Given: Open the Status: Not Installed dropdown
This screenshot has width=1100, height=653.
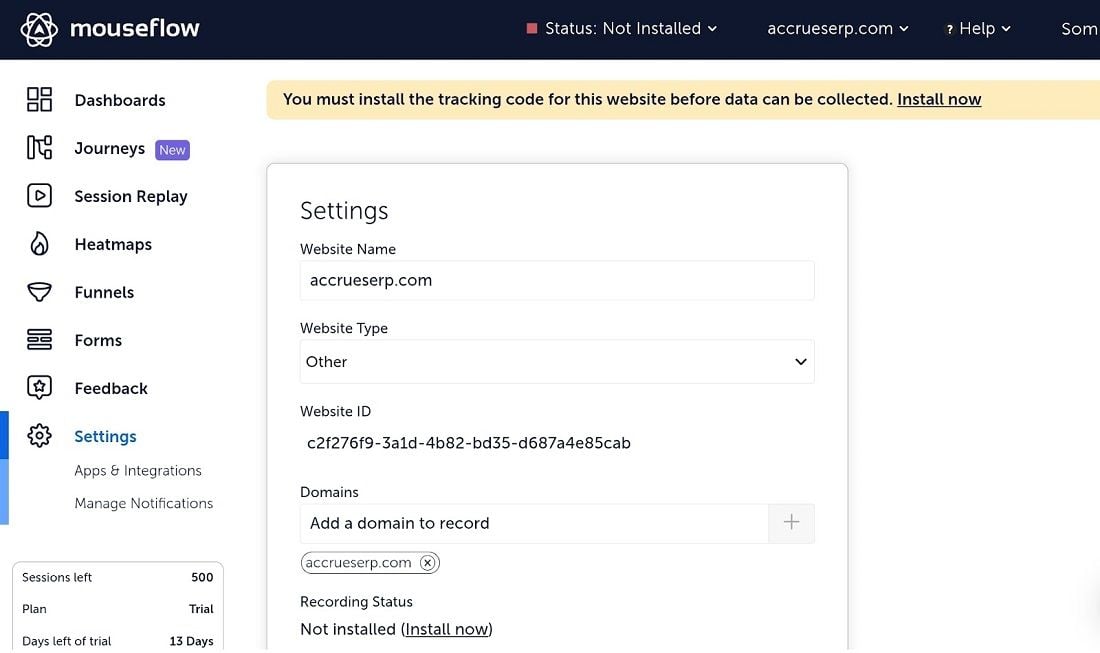Looking at the screenshot, I should click(622, 29).
